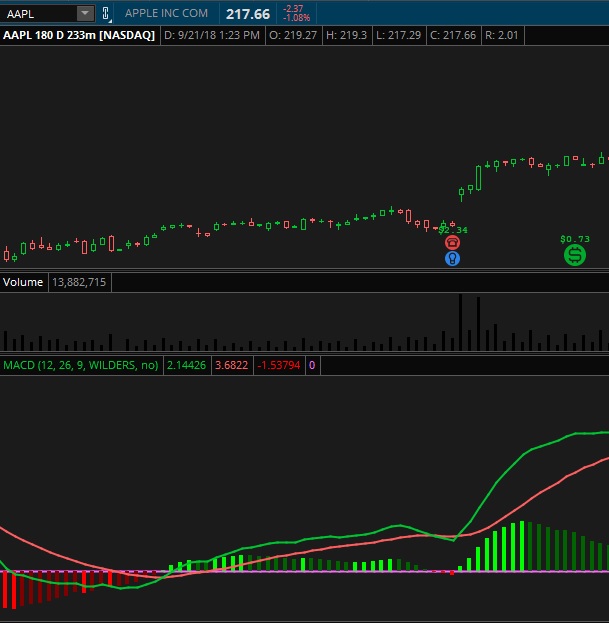Click the low price L: 217.29
This screenshot has height=623, width=609.
click(x=398, y=35)
